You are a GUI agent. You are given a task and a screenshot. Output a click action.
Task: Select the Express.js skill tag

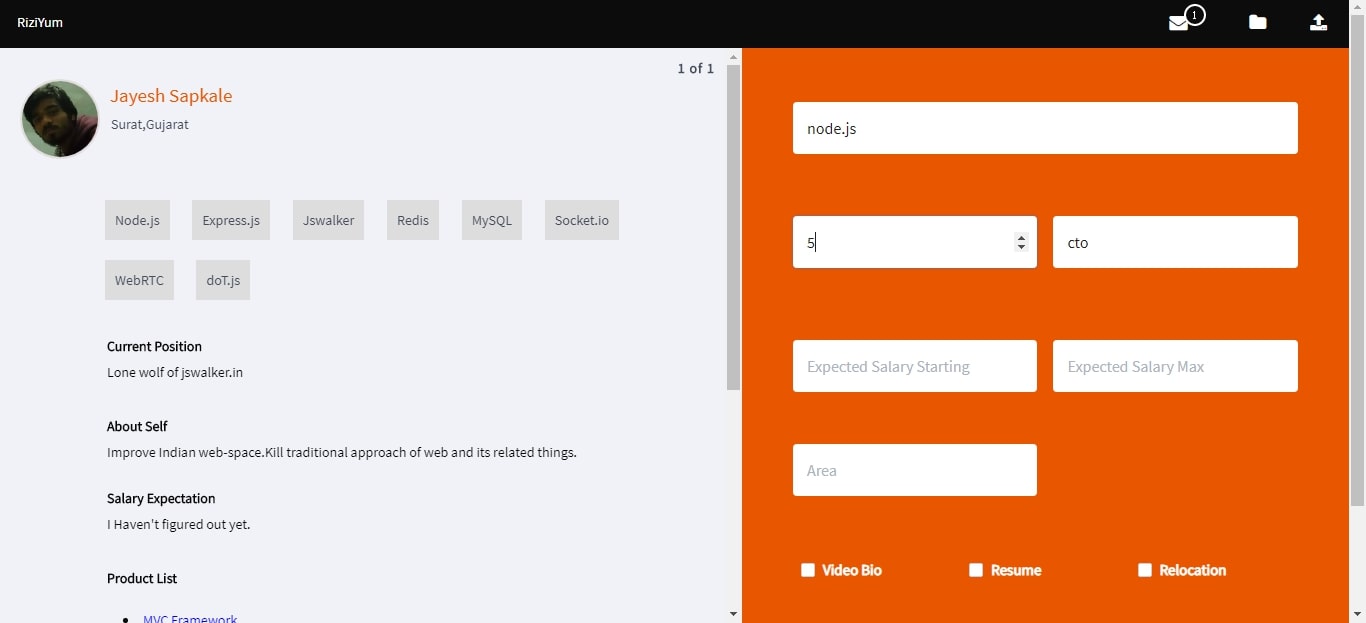coord(231,220)
